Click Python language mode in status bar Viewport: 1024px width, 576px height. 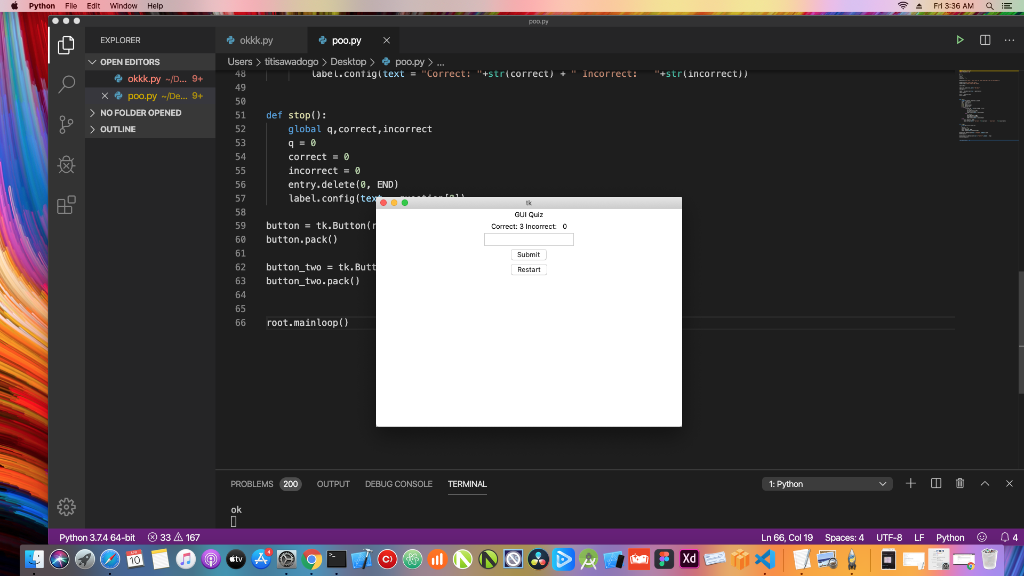pyautogui.click(x=950, y=537)
